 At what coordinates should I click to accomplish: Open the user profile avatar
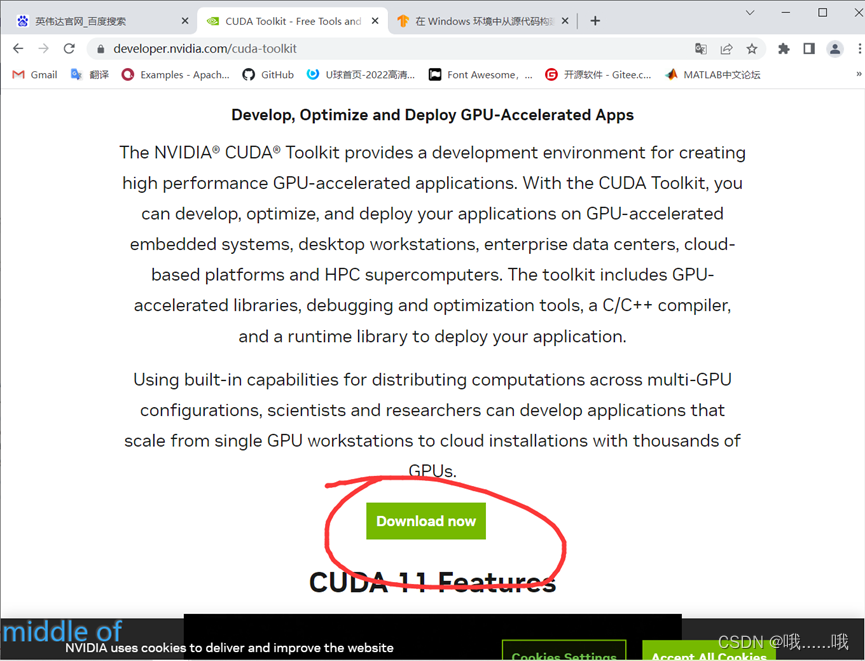(x=835, y=49)
